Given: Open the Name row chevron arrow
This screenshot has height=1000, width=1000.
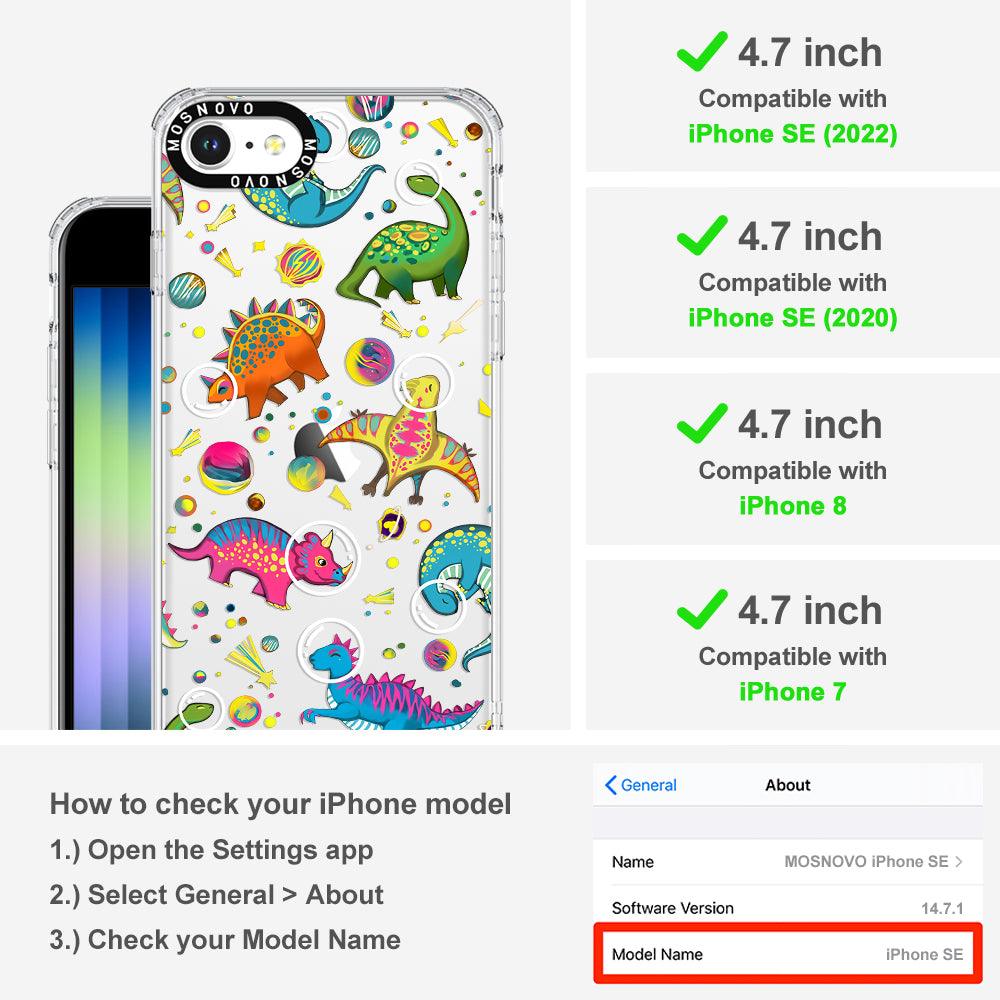Looking at the screenshot, I should point(959,862).
